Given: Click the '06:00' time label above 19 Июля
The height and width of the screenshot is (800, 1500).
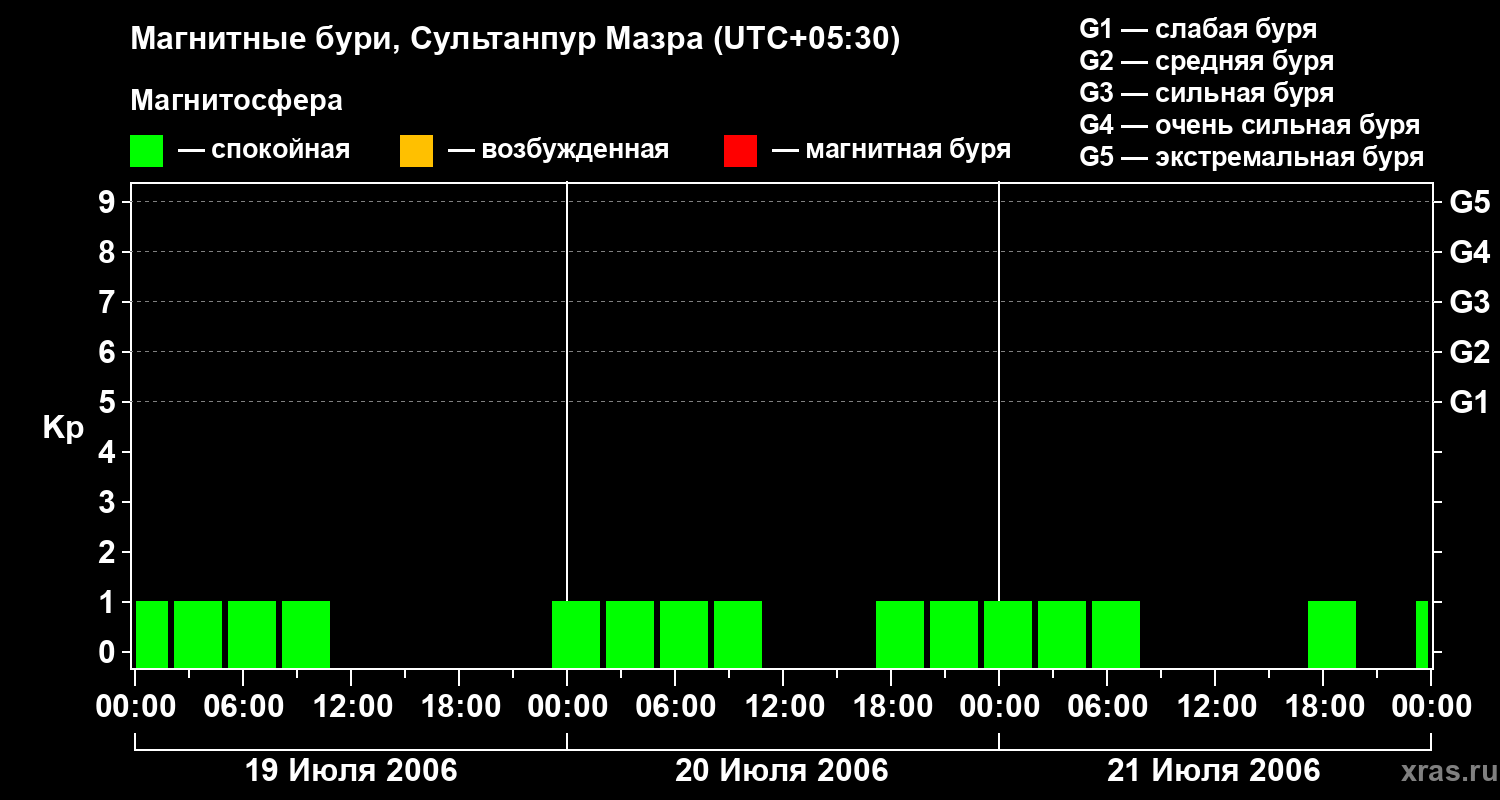Looking at the screenshot, I should 244,707.
